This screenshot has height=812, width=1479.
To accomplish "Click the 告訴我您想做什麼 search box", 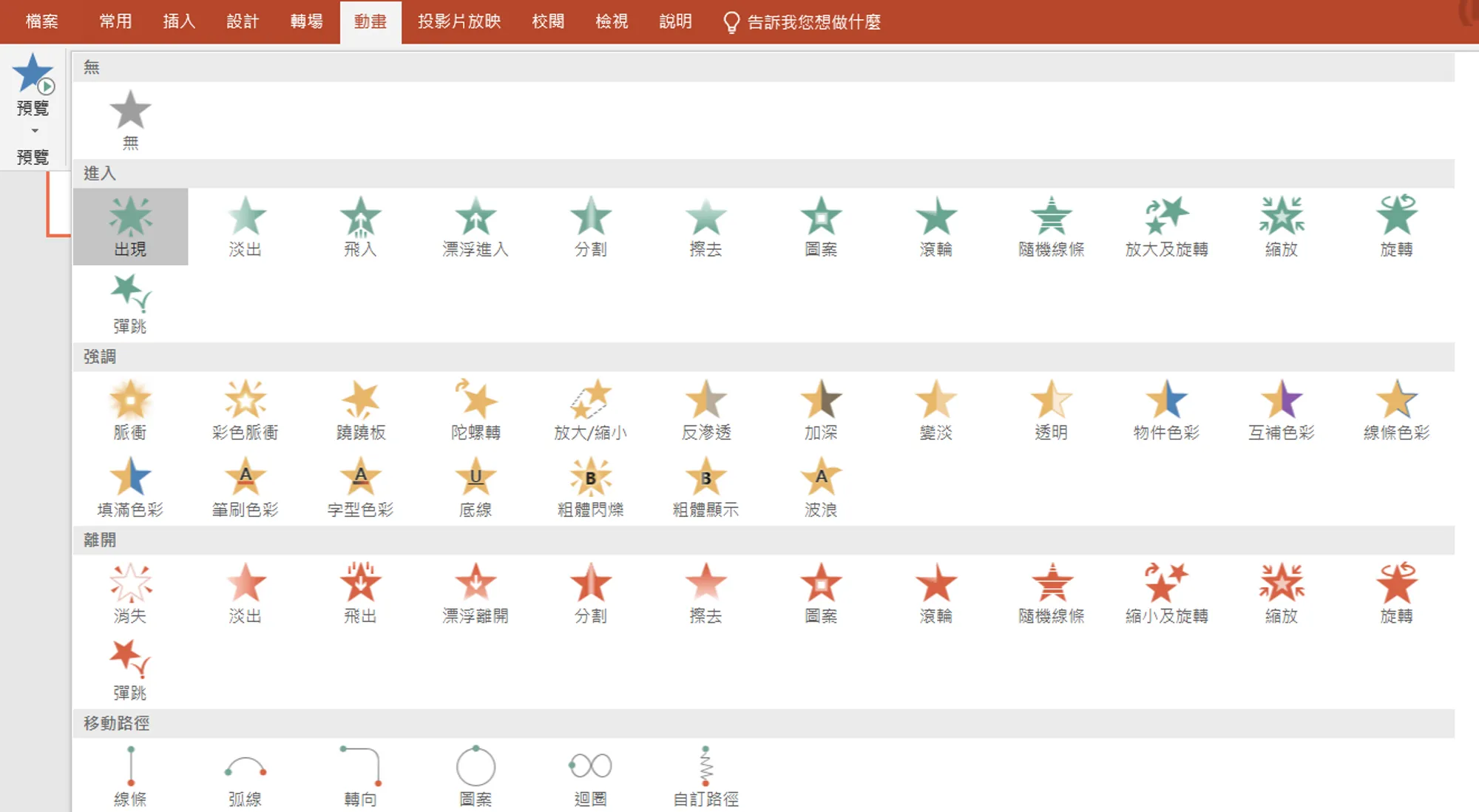I will pyautogui.click(x=802, y=22).
